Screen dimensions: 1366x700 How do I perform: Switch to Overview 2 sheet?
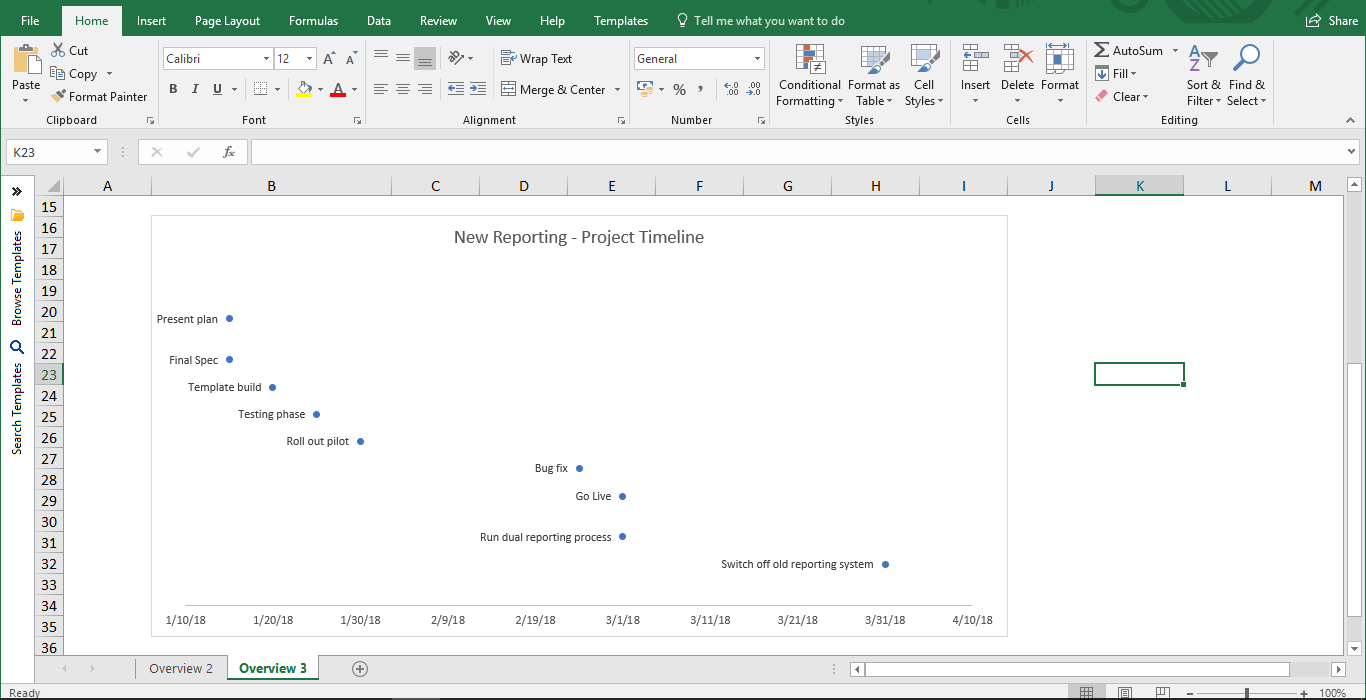tap(181, 668)
